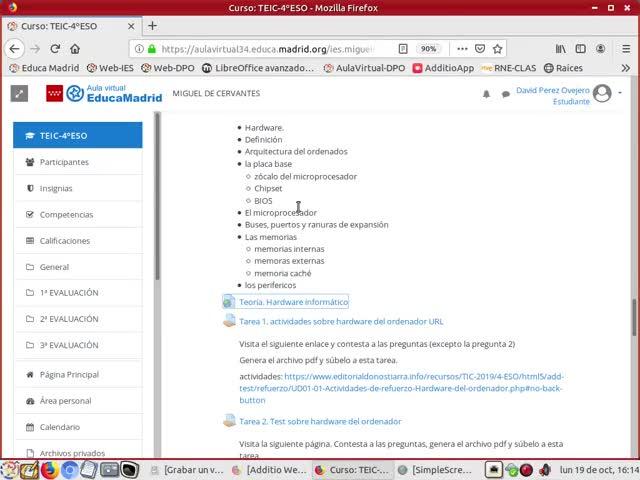Toggle the side panel arrow button
The width and height of the screenshot is (640, 480).
pos(19,93)
